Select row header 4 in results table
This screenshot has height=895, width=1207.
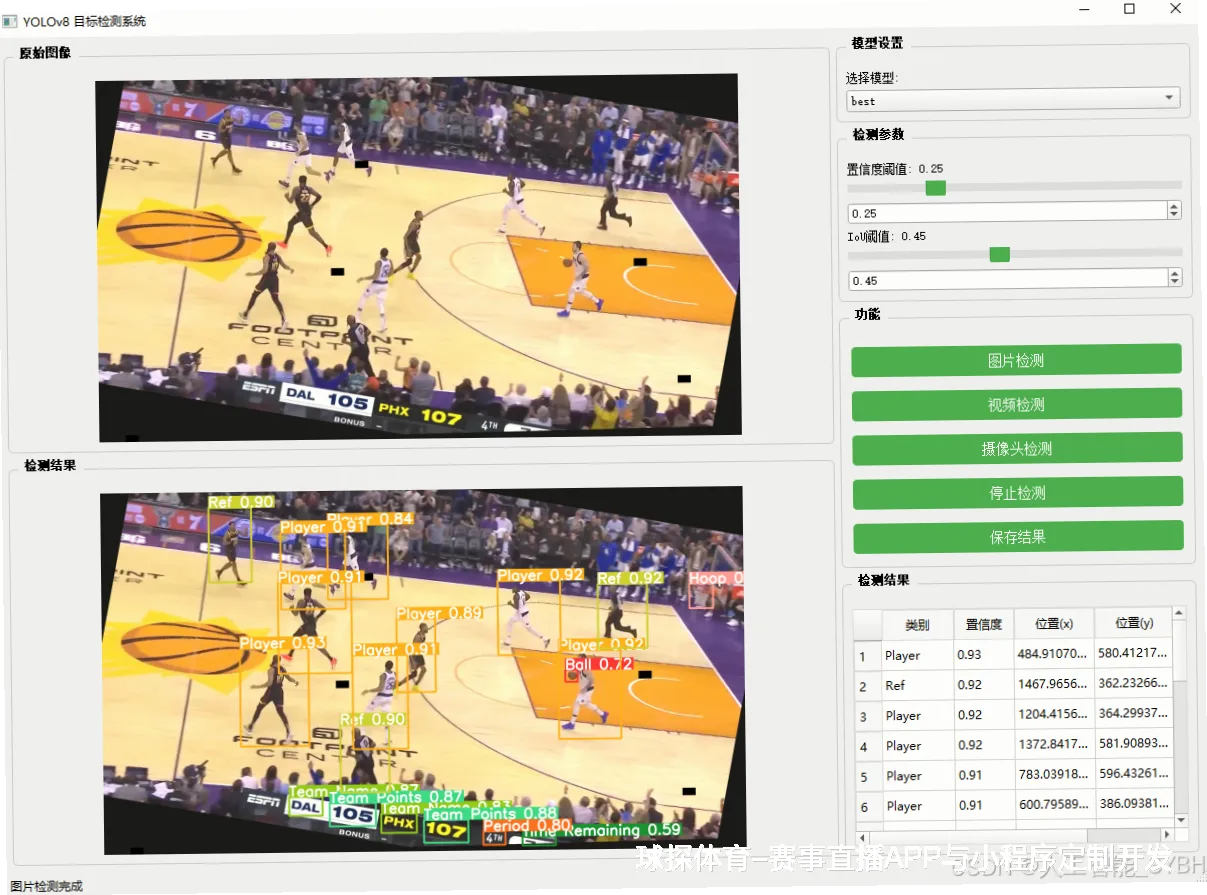coord(866,746)
